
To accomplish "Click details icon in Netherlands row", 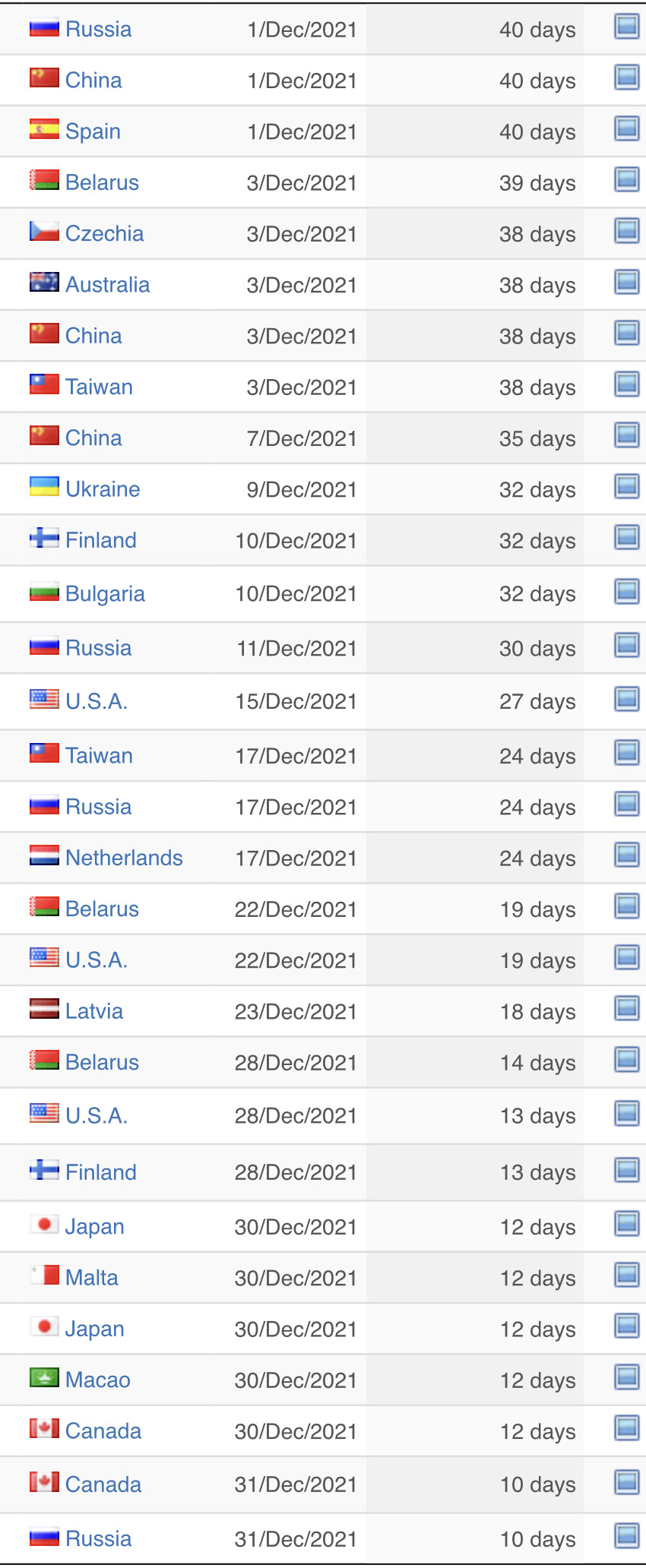I will coord(626,855).
